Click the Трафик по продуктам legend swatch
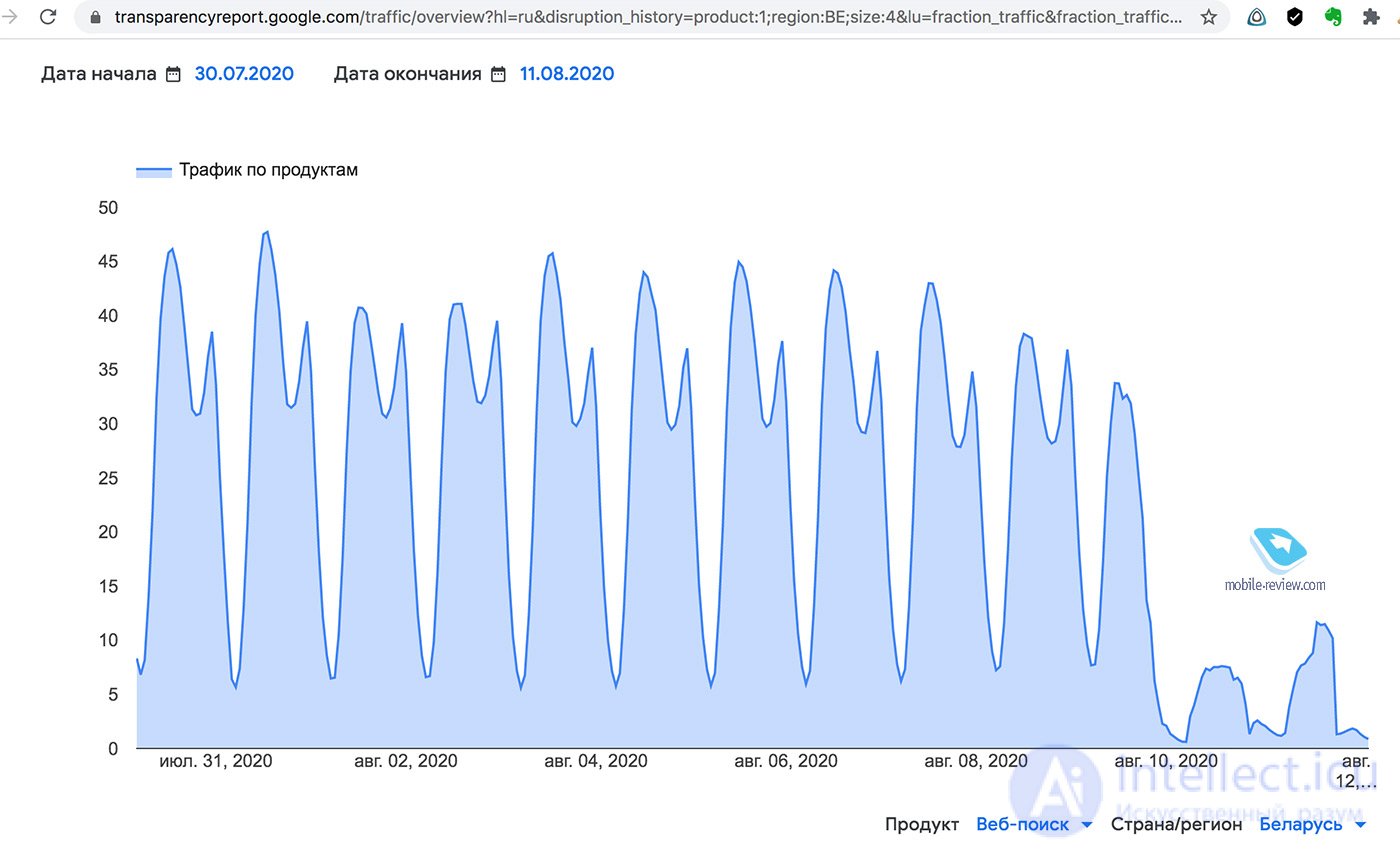1400x853 pixels. pyautogui.click(x=154, y=171)
